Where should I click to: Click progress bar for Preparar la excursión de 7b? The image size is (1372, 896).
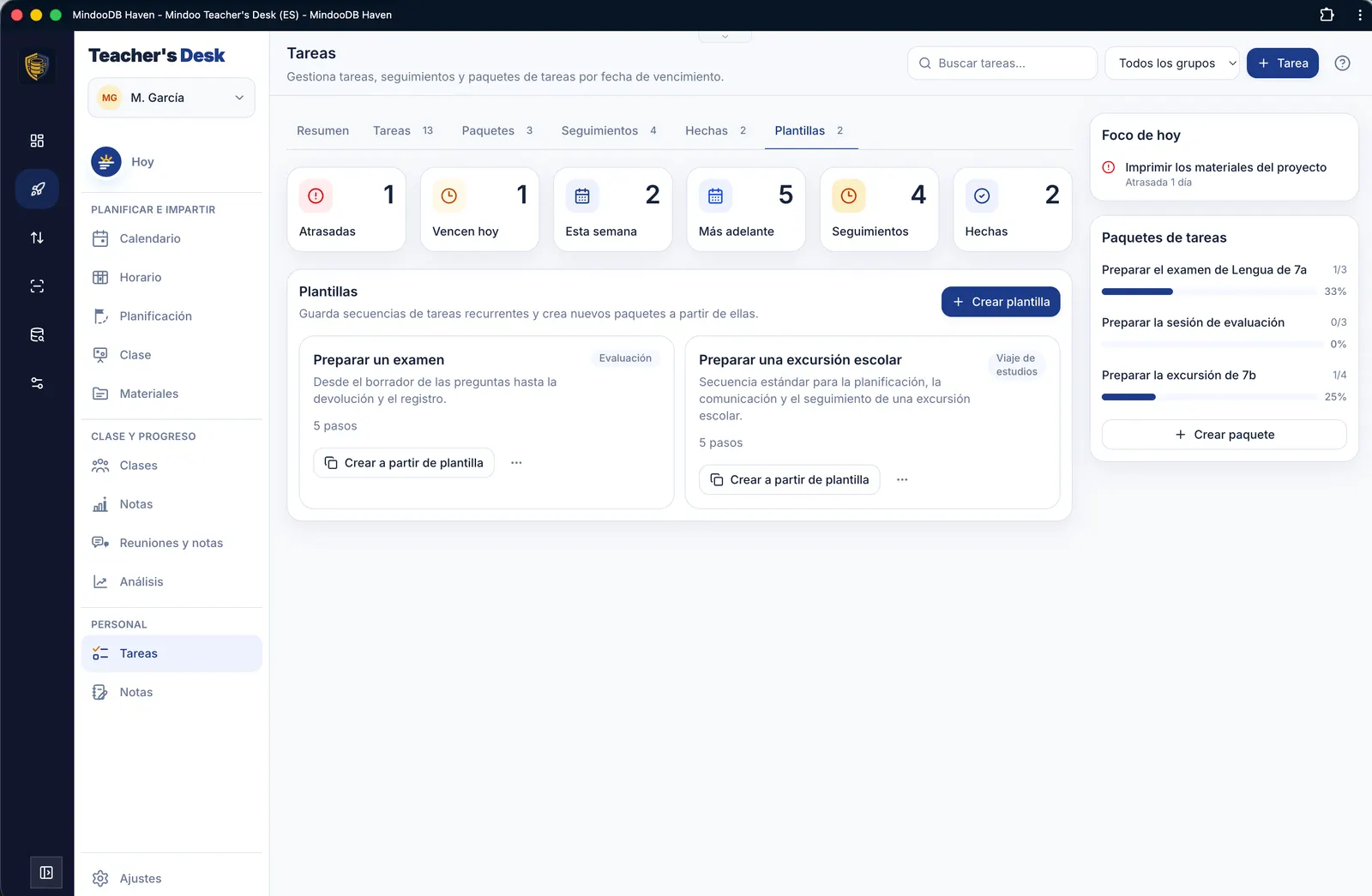[x=1210, y=397]
